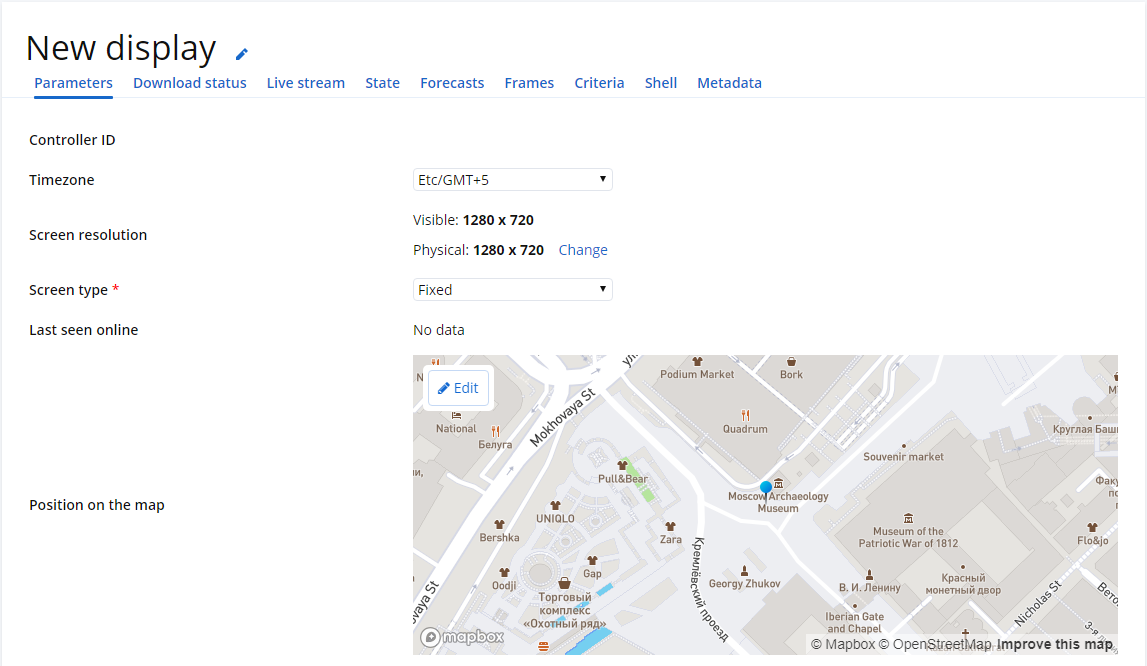Open the Forecasts tab
The image size is (1147, 666).
coord(452,83)
